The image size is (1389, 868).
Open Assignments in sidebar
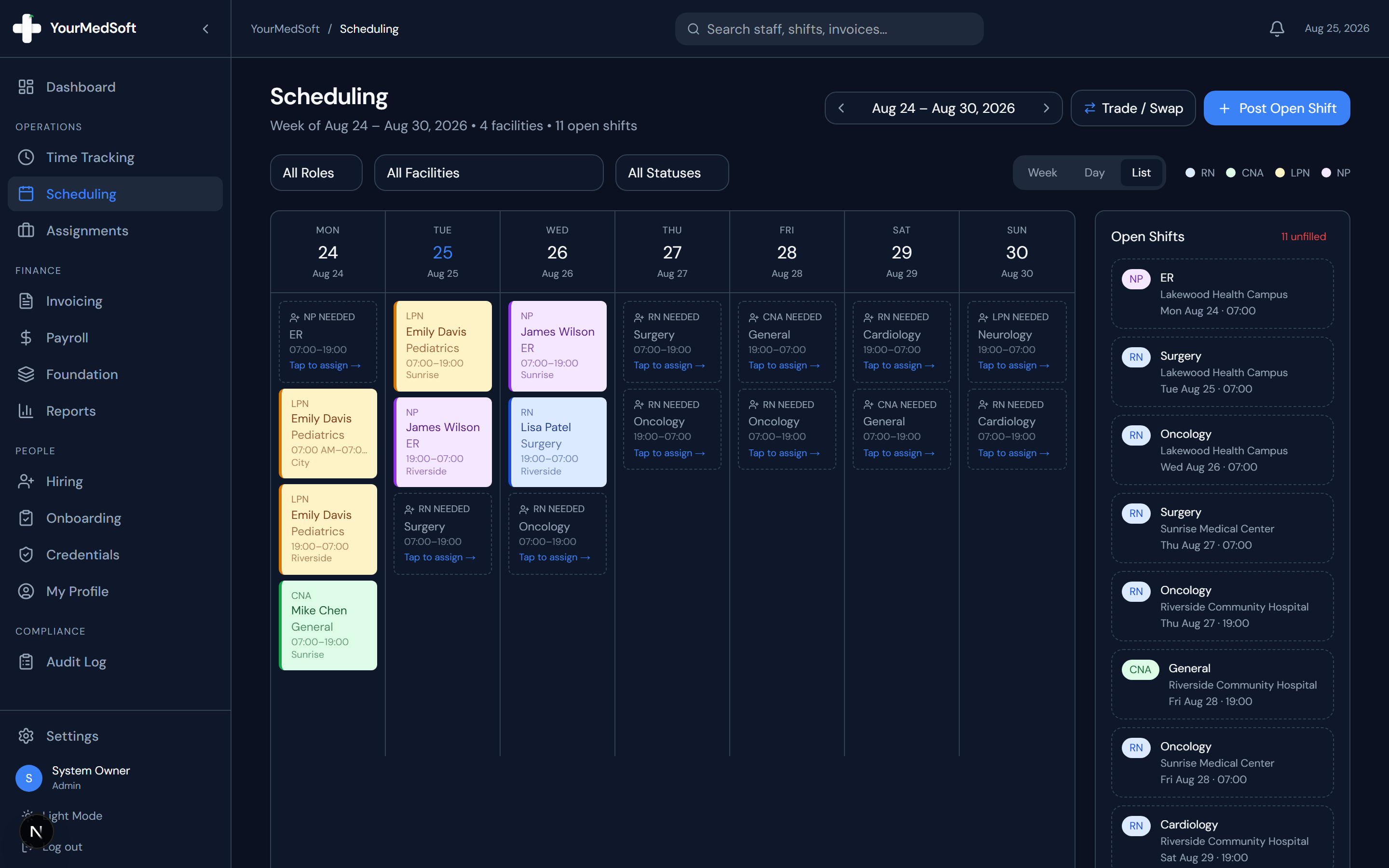tap(115, 230)
